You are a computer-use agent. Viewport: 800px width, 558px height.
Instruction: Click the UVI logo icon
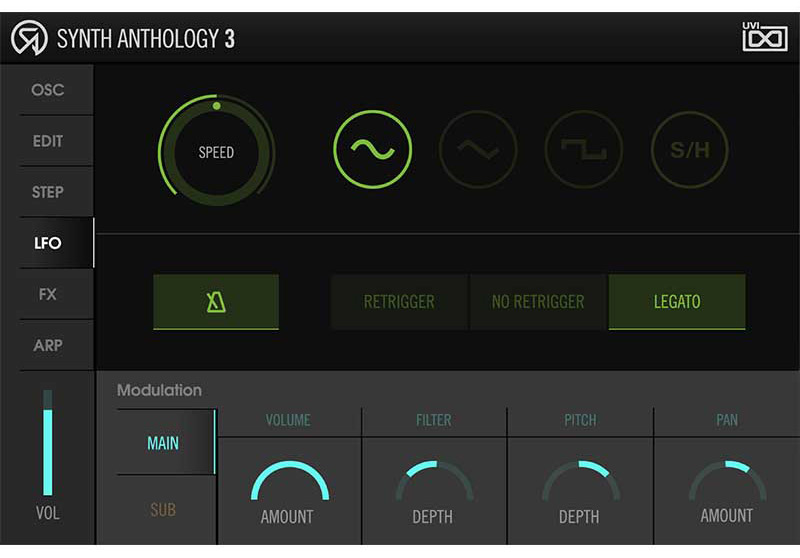(x=764, y=36)
